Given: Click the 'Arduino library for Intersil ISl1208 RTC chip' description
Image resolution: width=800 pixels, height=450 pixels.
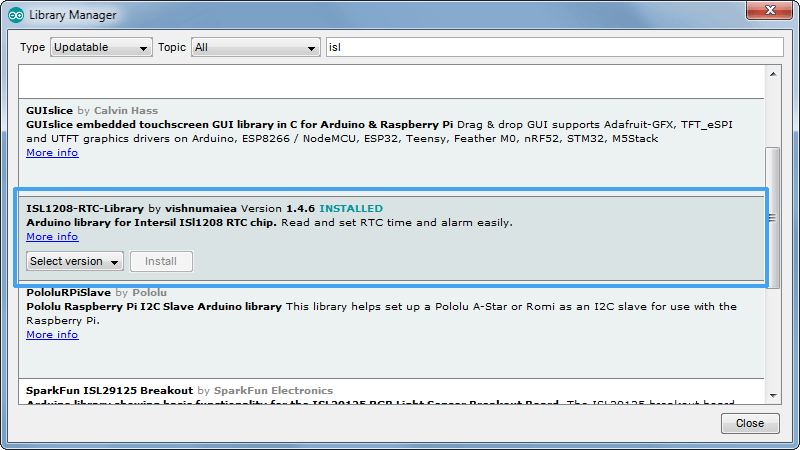Looking at the screenshot, I should click(x=151, y=223).
